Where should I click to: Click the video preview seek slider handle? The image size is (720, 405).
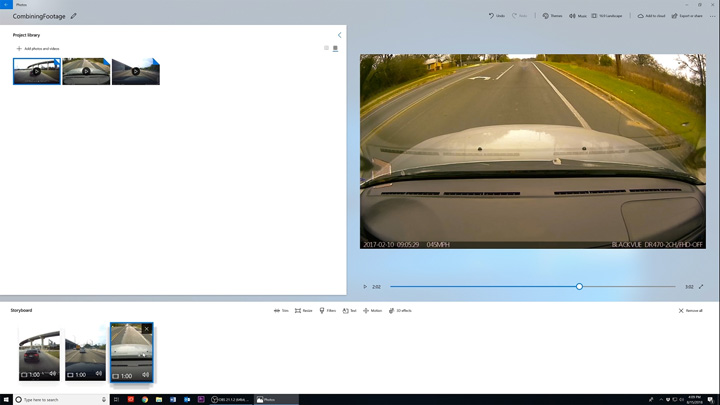pyautogui.click(x=579, y=287)
